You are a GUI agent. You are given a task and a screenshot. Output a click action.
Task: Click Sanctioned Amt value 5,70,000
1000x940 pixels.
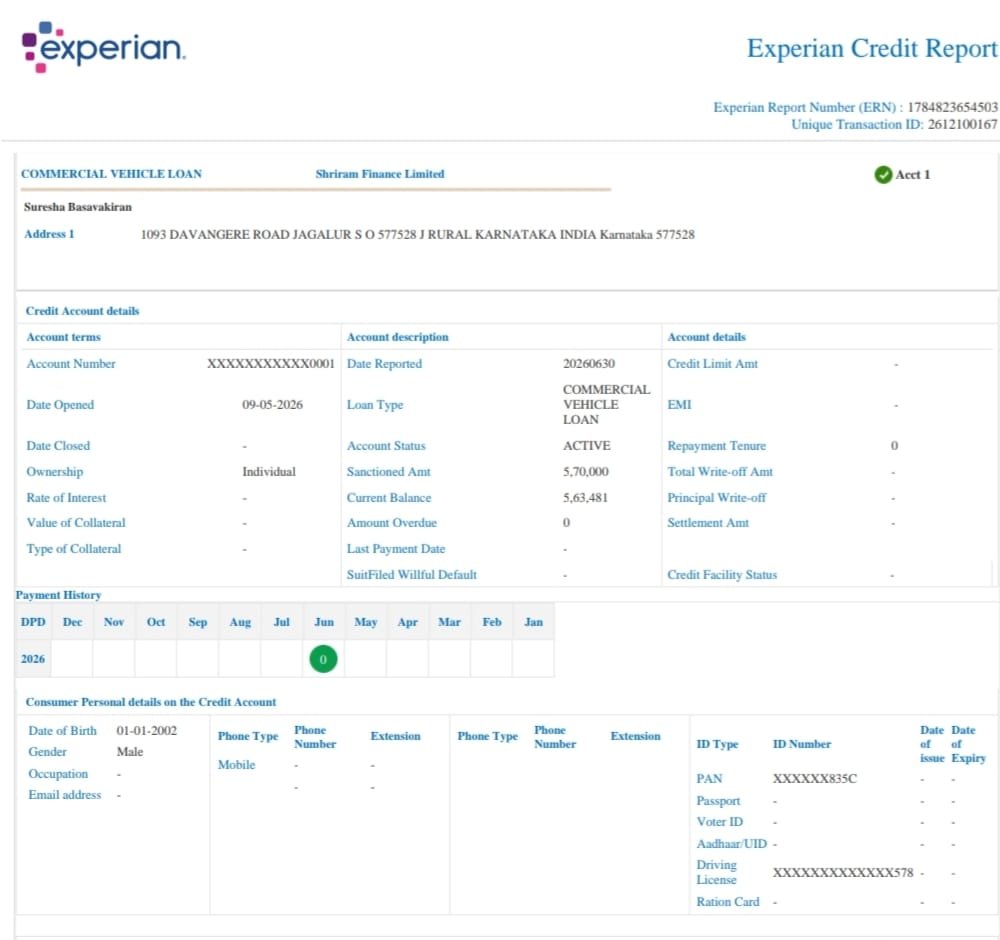pos(585,471)
